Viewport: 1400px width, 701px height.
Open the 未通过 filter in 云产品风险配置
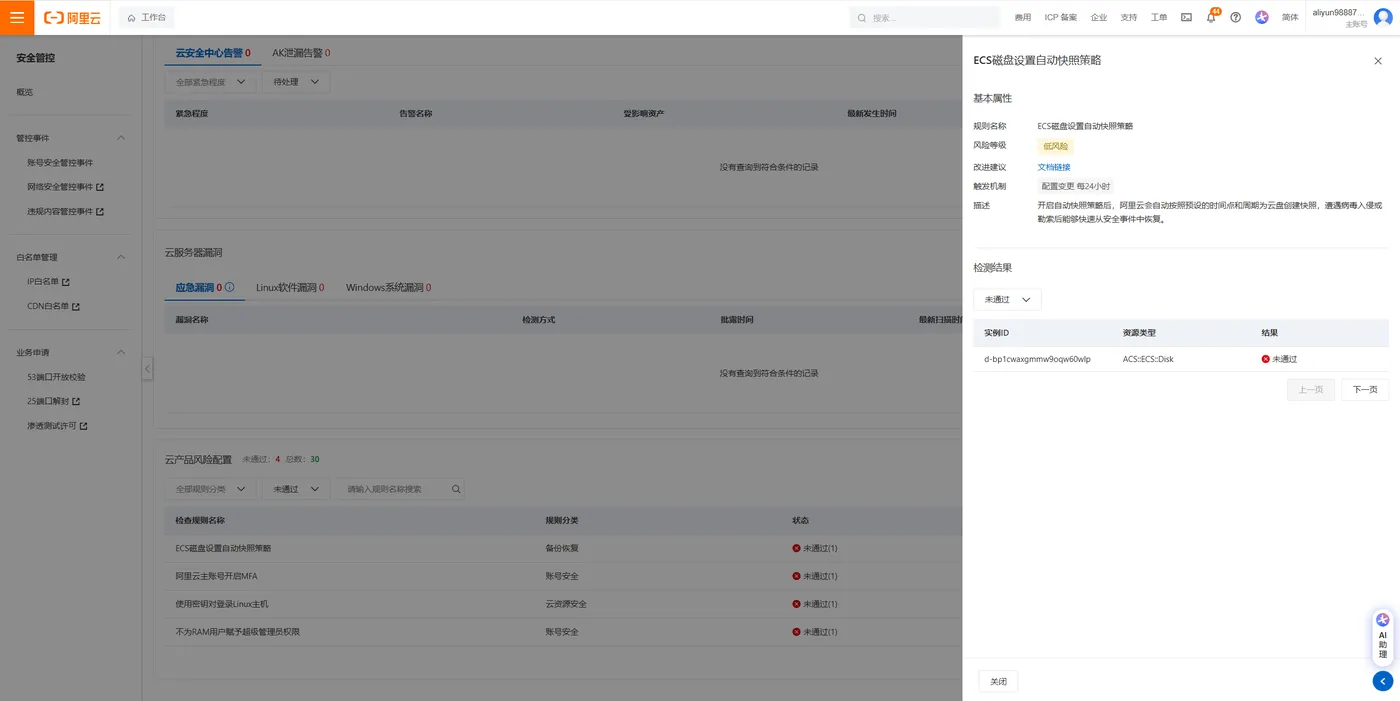coord(296,489)
